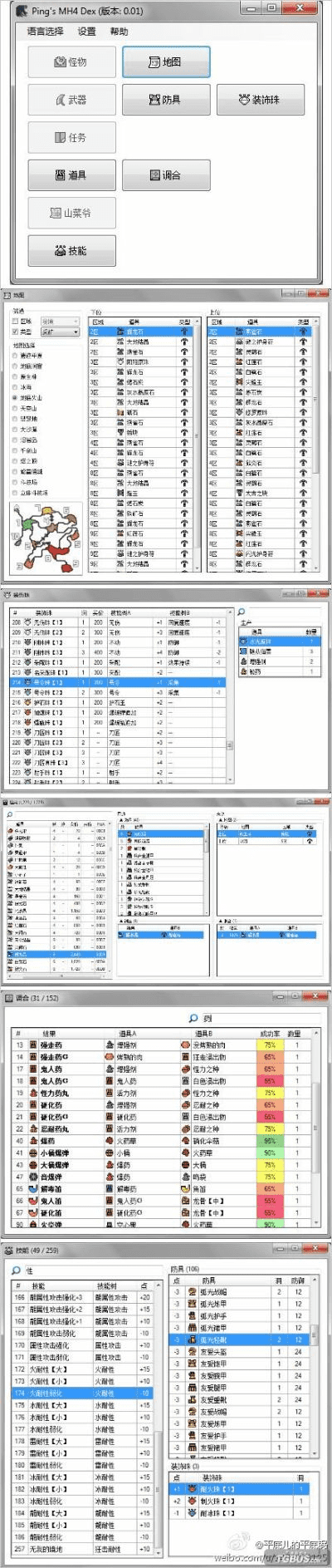Select the 冰海 map radio button
The image size is (332, 1568).
[14, 387]
